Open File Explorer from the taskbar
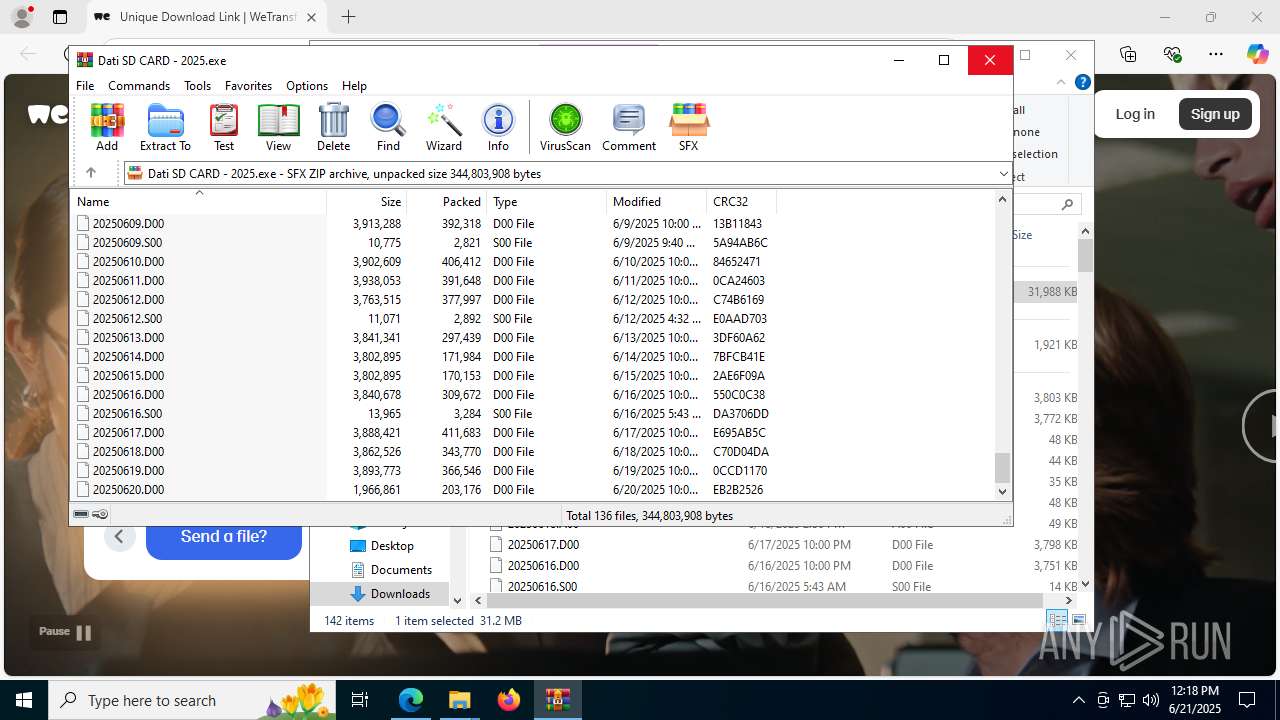Screen dimensions: 1280x720 459,700
